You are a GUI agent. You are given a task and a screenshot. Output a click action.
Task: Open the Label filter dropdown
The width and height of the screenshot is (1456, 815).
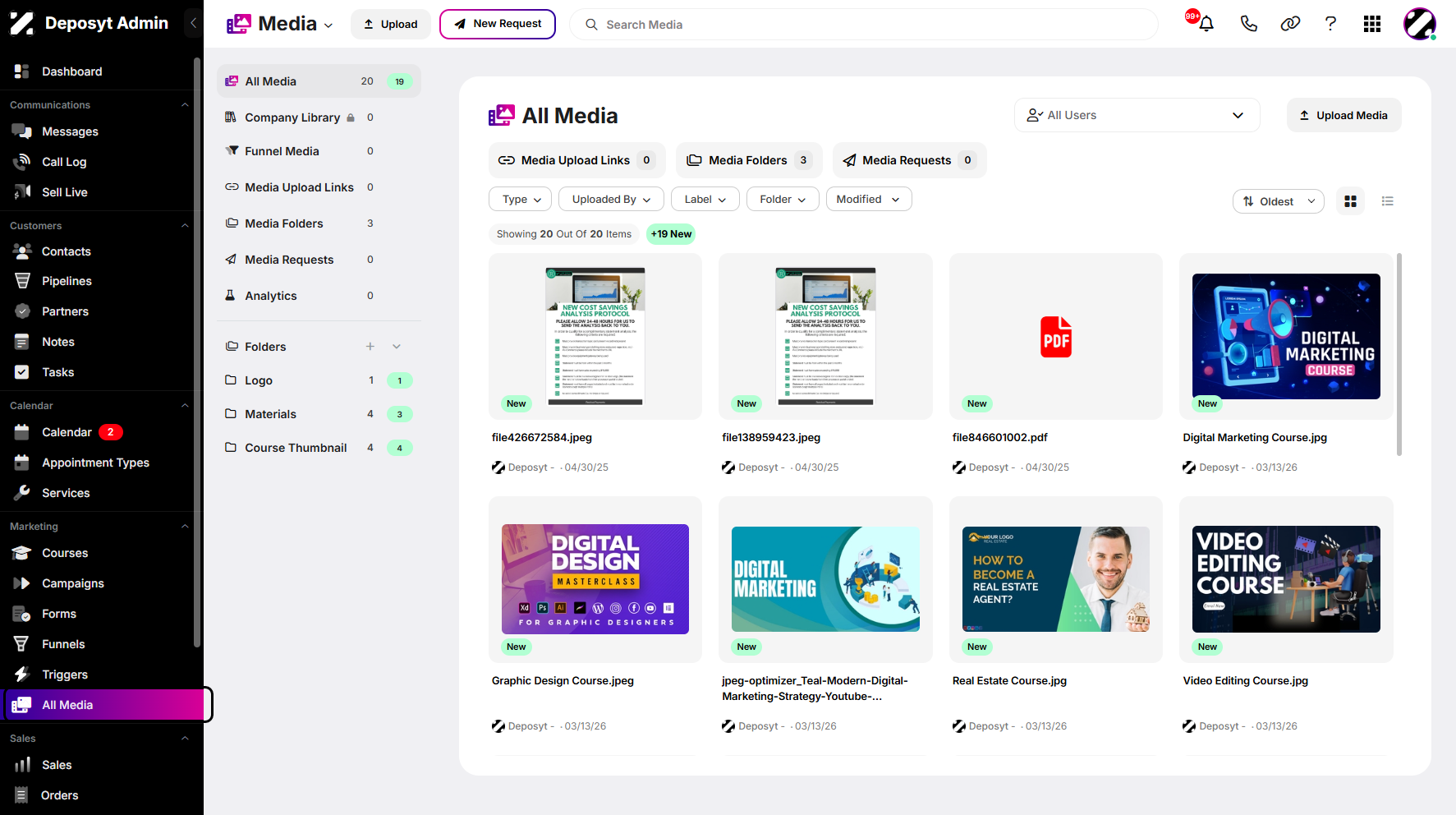click(x=705, y=200)
